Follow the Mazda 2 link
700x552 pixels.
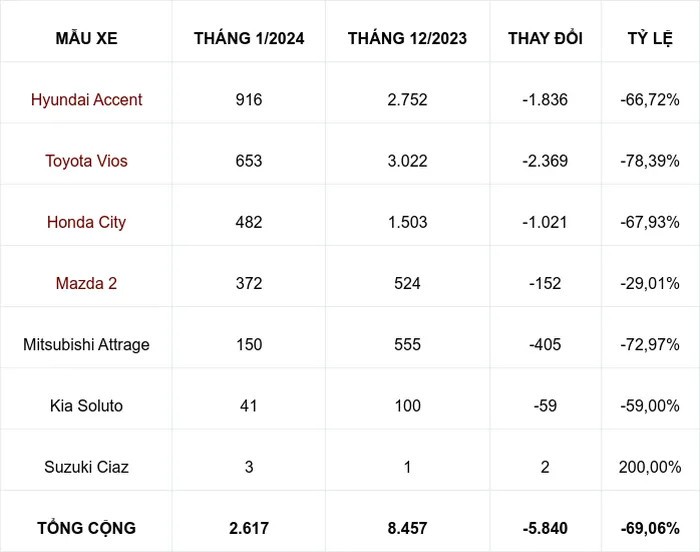tap(86, 283)
